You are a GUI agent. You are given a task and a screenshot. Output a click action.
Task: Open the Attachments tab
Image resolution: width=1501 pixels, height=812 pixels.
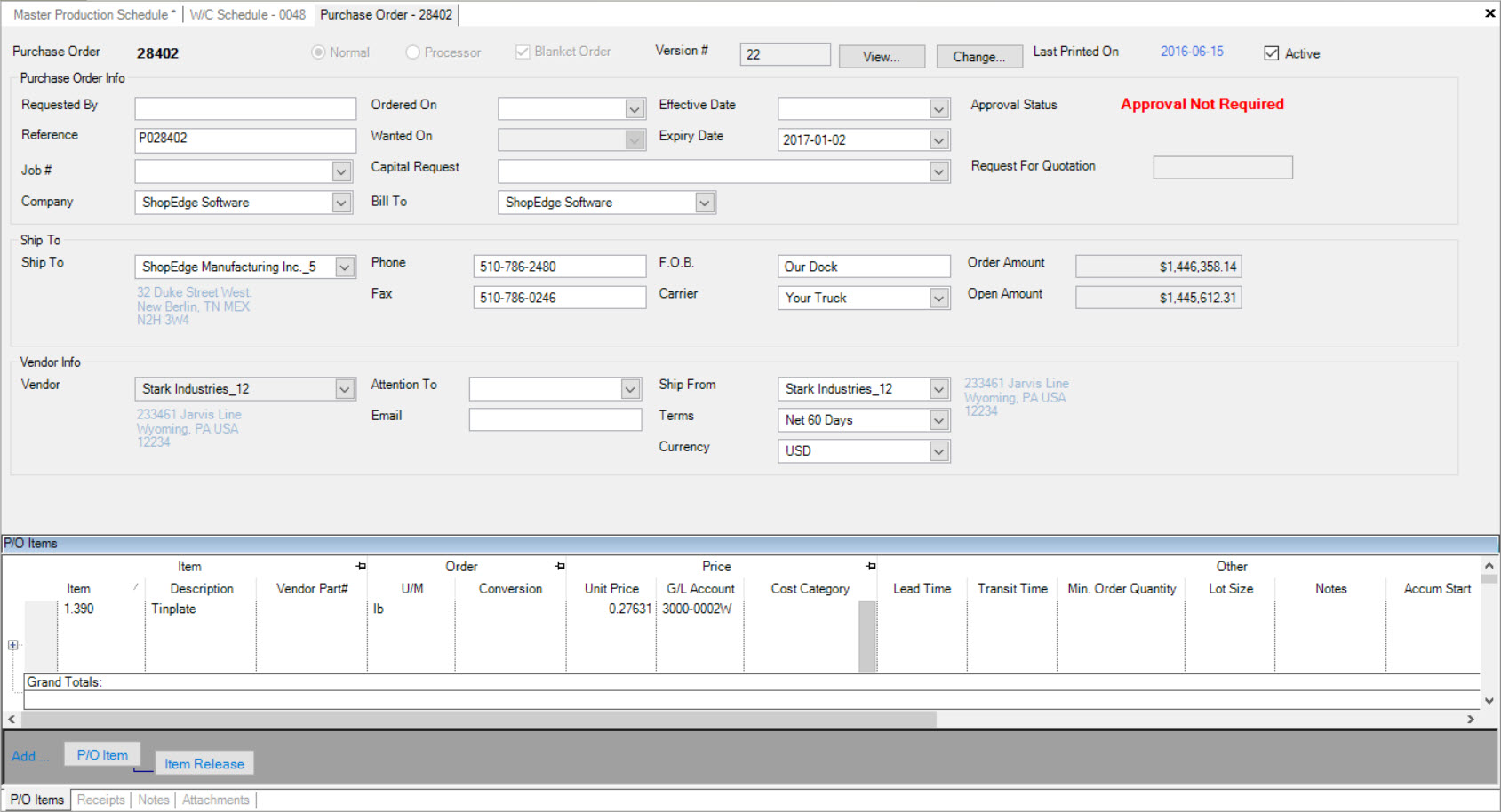pyautogui.click(x=216, y=800)
